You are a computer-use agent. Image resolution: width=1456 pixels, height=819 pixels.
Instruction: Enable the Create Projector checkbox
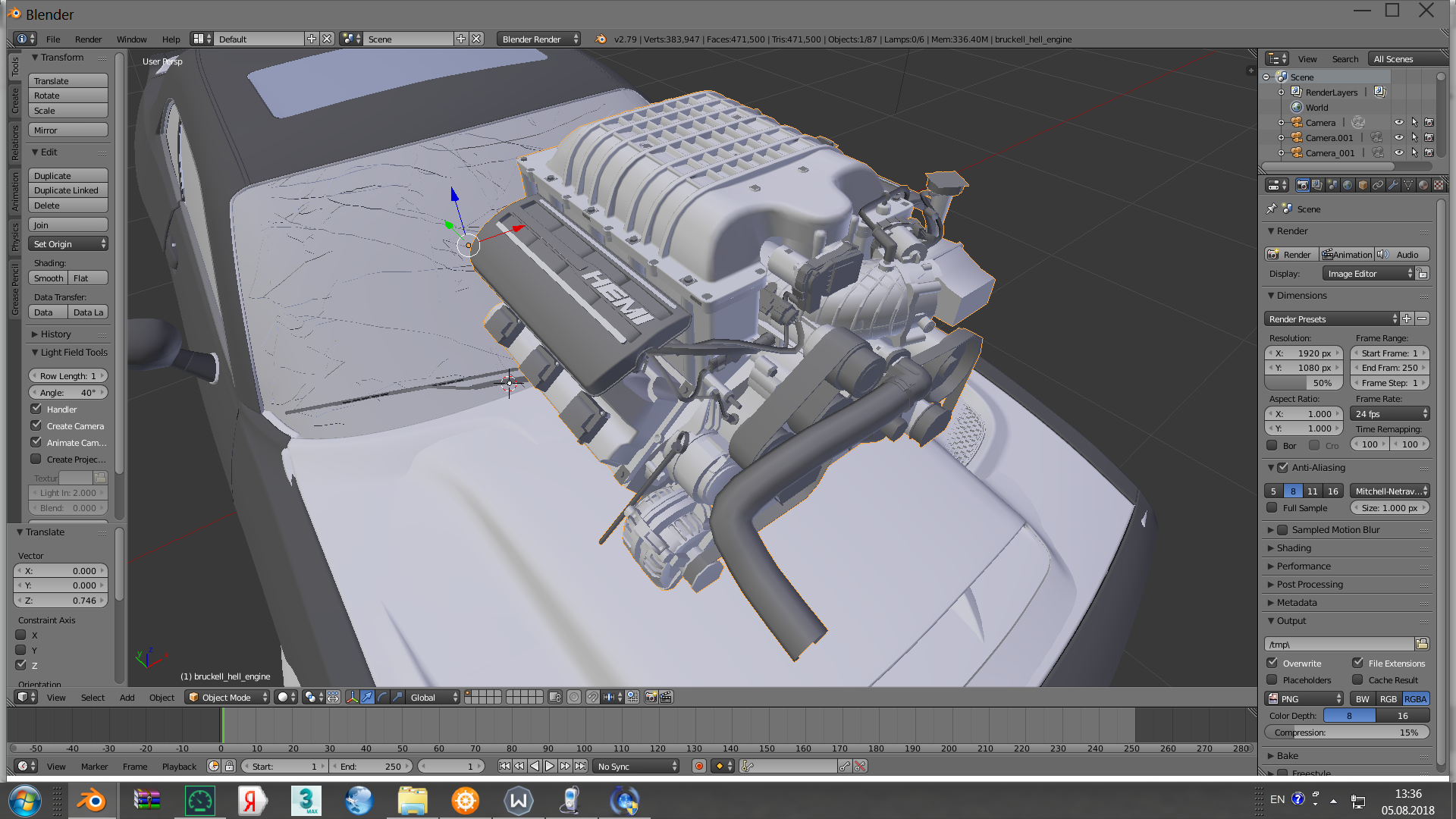tap(36, 459)
